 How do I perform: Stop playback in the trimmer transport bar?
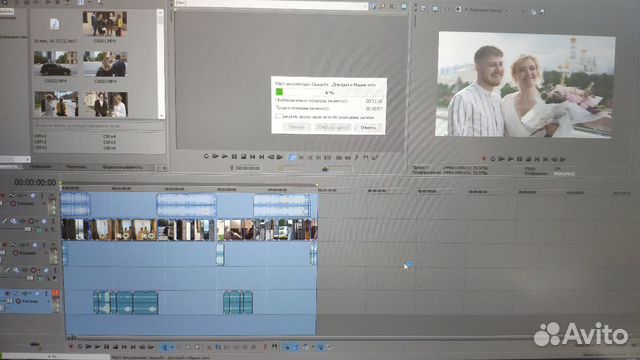click(243, 157)
